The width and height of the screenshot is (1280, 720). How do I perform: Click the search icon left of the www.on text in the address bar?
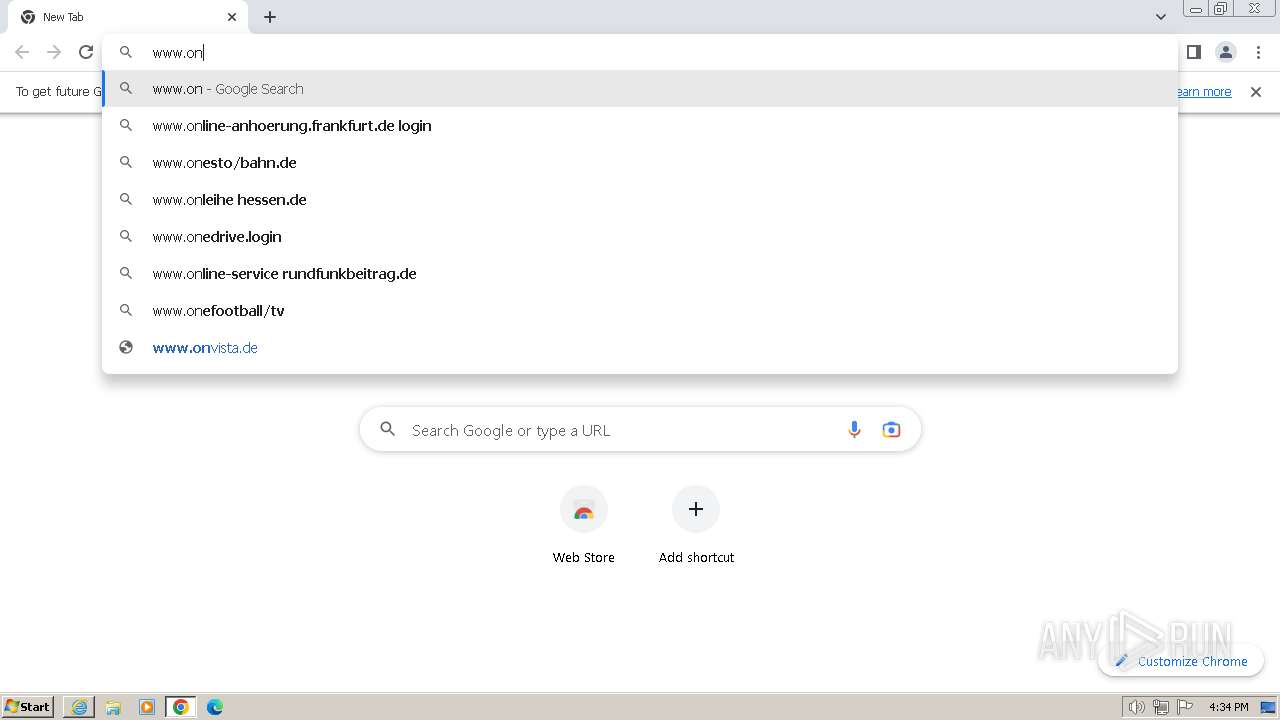coord(126,52)
